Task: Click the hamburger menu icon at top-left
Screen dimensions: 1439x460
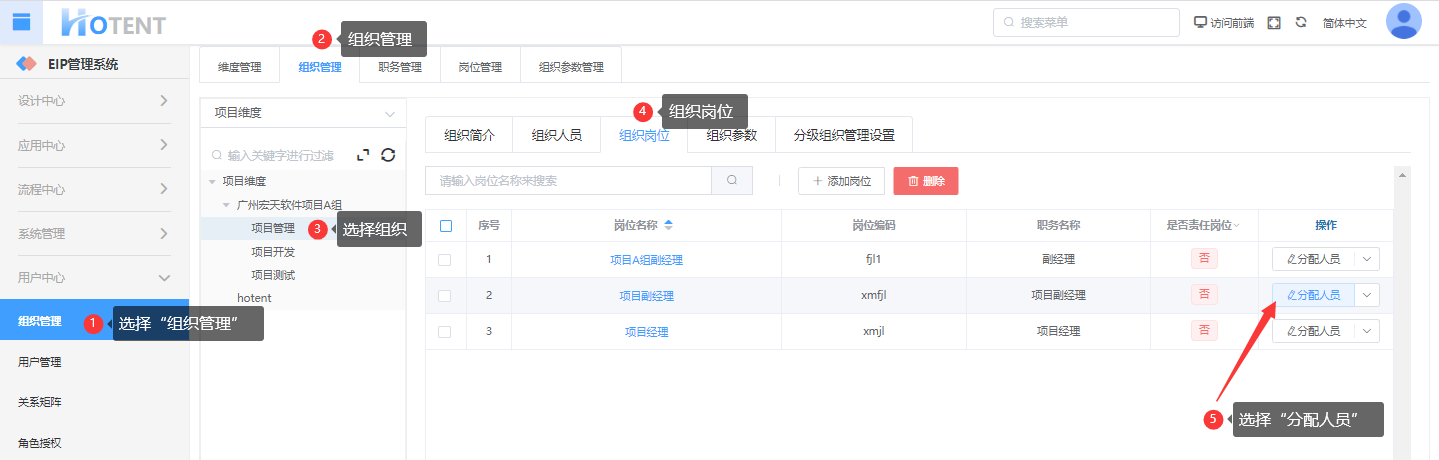Action: point(21,22)
